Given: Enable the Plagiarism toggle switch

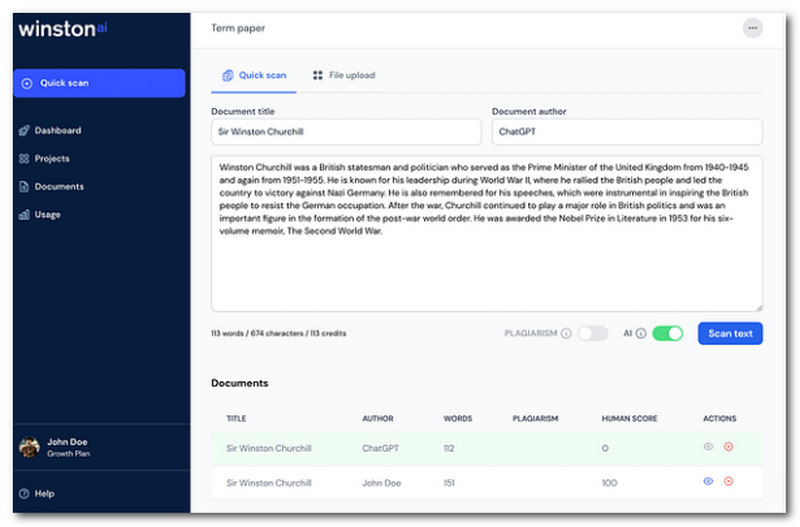Looking at the screenshot, I should point(592,333).
